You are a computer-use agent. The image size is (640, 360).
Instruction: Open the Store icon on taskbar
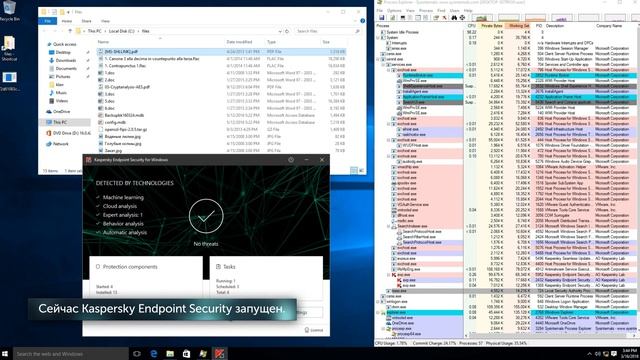187,353
